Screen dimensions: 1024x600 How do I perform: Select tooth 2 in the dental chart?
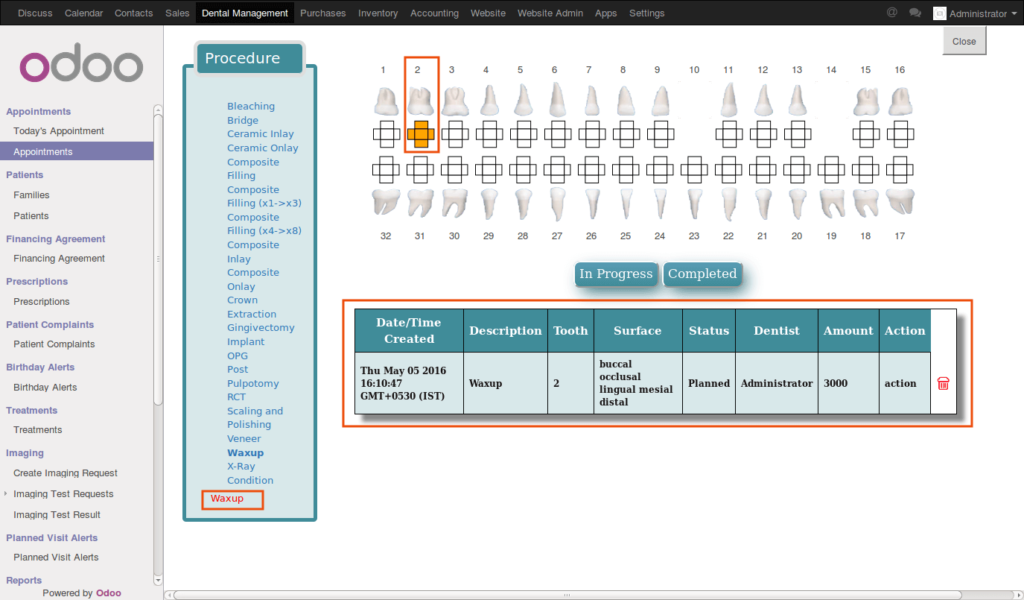point(420,97)
